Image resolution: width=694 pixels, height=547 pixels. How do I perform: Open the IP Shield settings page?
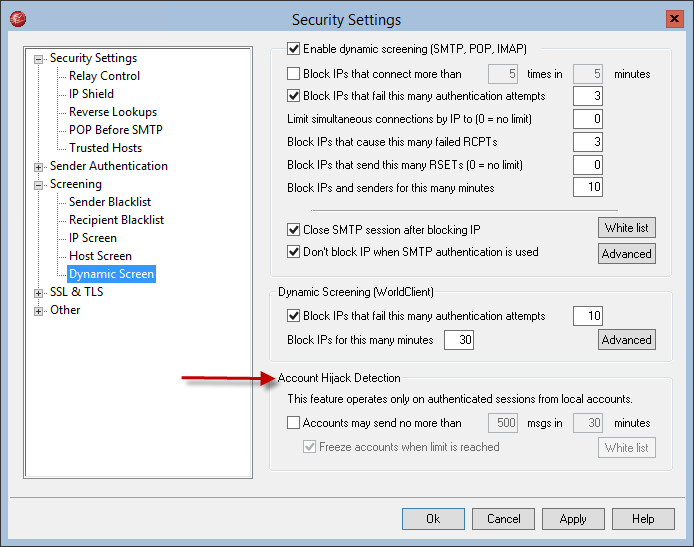pyautogui.click(x=91, y=94)
